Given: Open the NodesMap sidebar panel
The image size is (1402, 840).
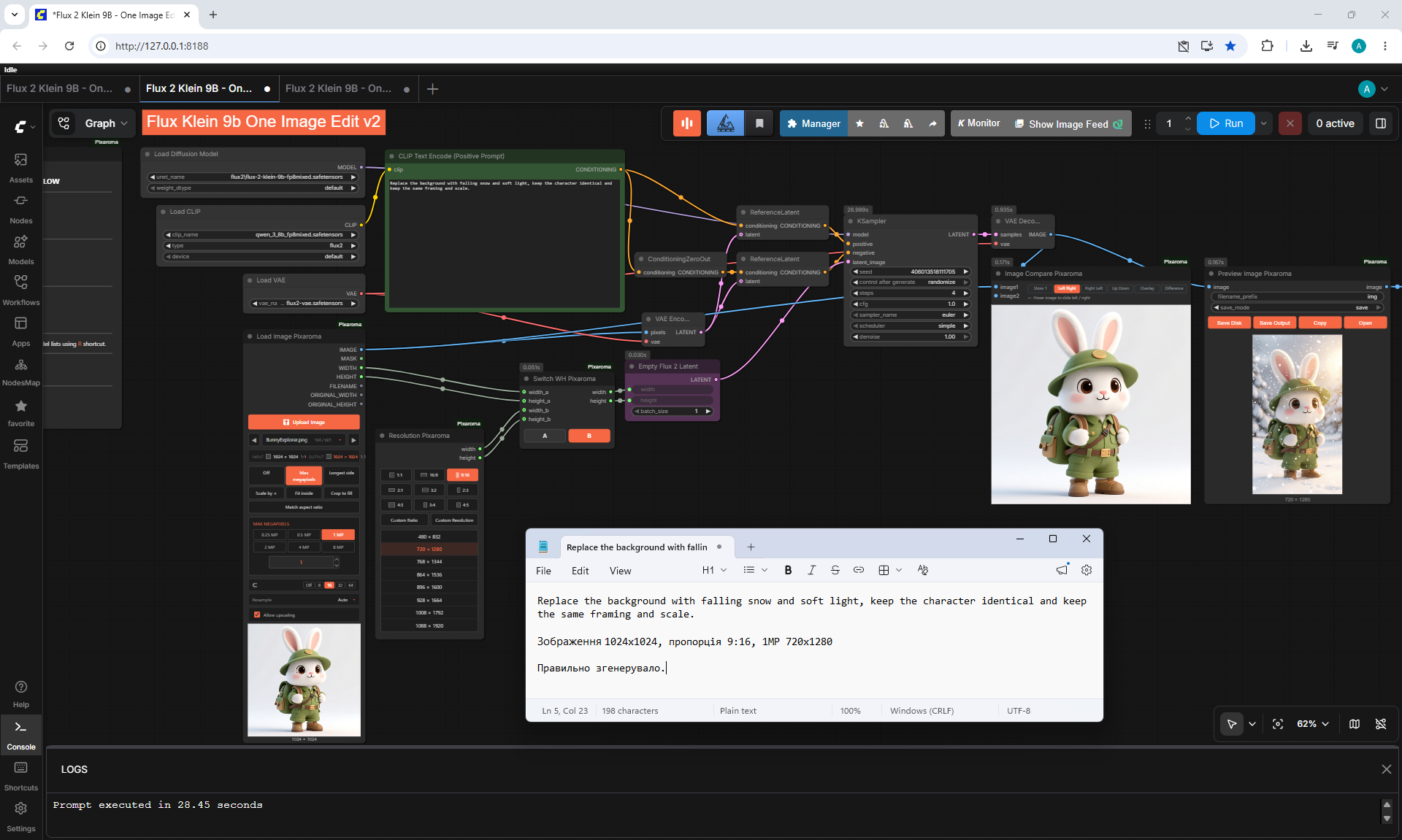Looking at the screenshot, I should (20, 371).
